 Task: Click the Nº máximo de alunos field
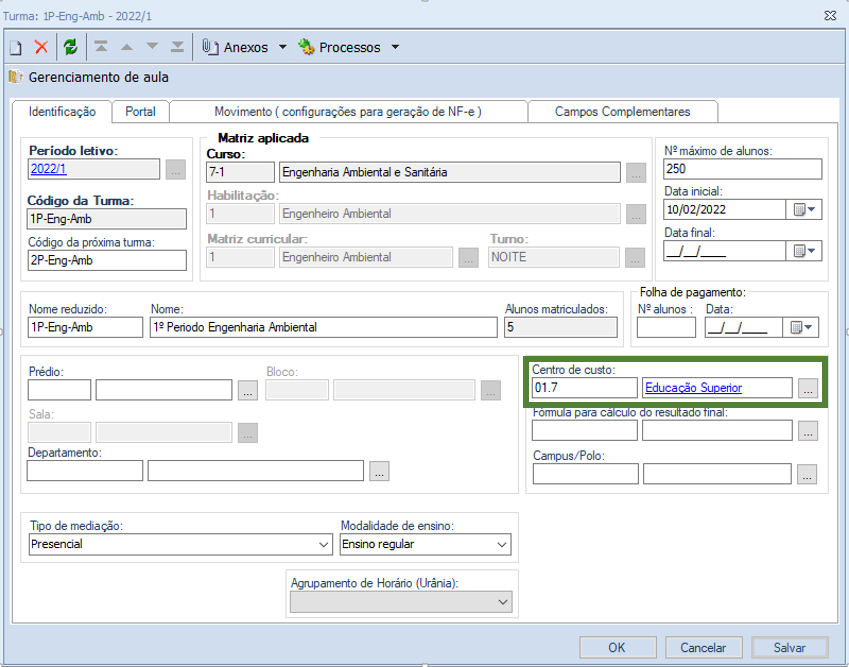click(742, 169)
